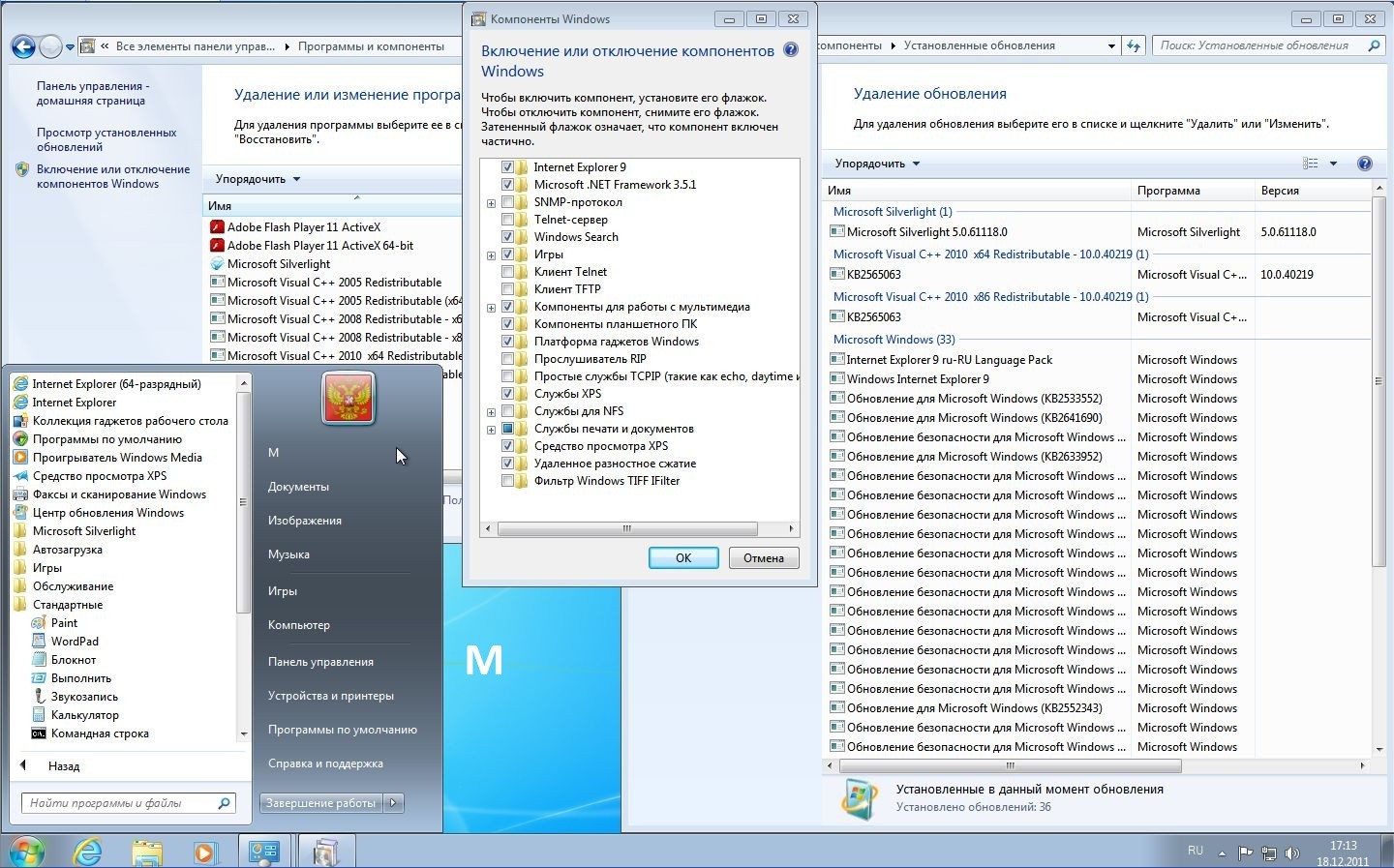Click refresh button in Installed Updates address bar
This screenshot has width=1394, height=868.
click(x=1134, y=45)
